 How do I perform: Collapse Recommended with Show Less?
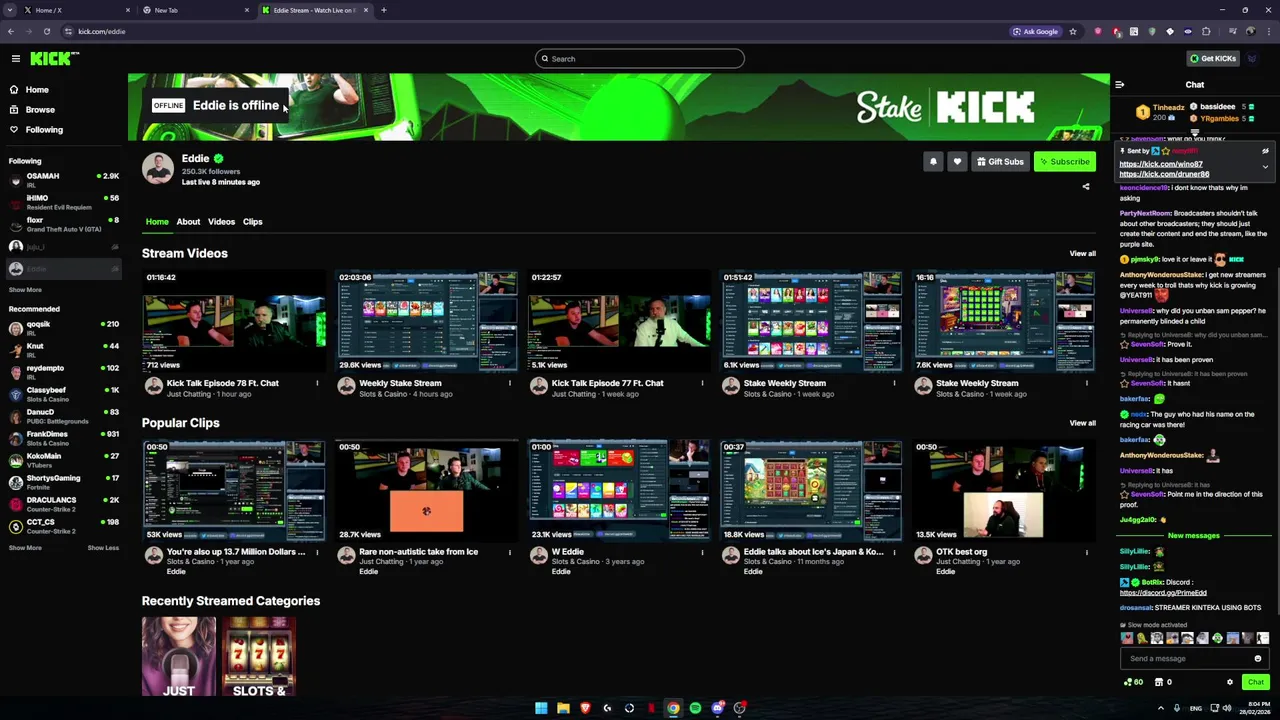(103, 548)
